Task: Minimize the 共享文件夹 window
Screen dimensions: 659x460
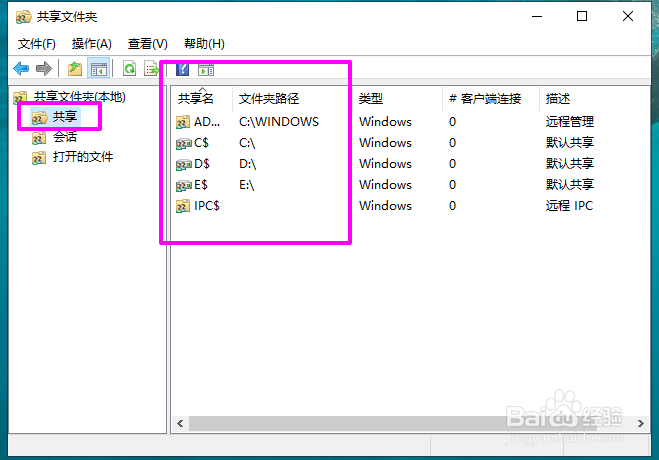Action: (x=537, y=16)
